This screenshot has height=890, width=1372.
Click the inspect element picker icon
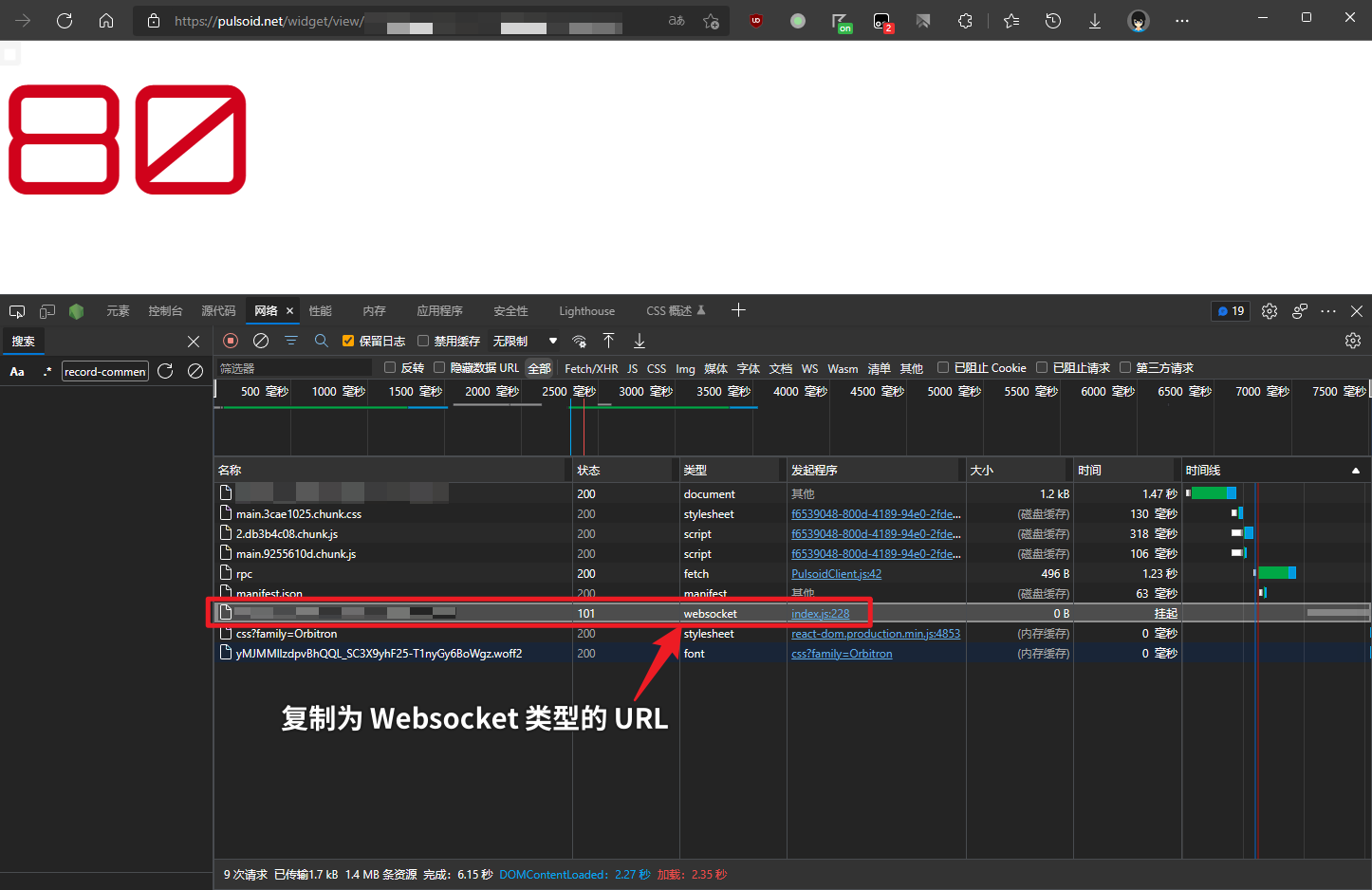pos(17,311)
